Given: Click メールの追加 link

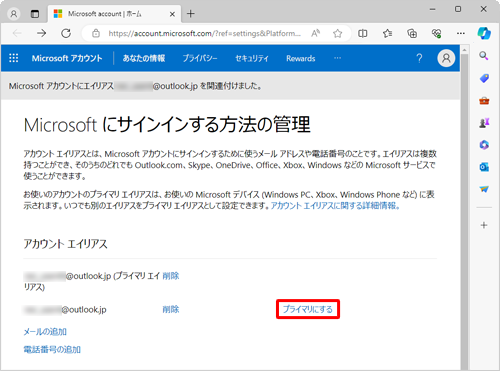Looking at the screenshot, I should click(45, 332).
